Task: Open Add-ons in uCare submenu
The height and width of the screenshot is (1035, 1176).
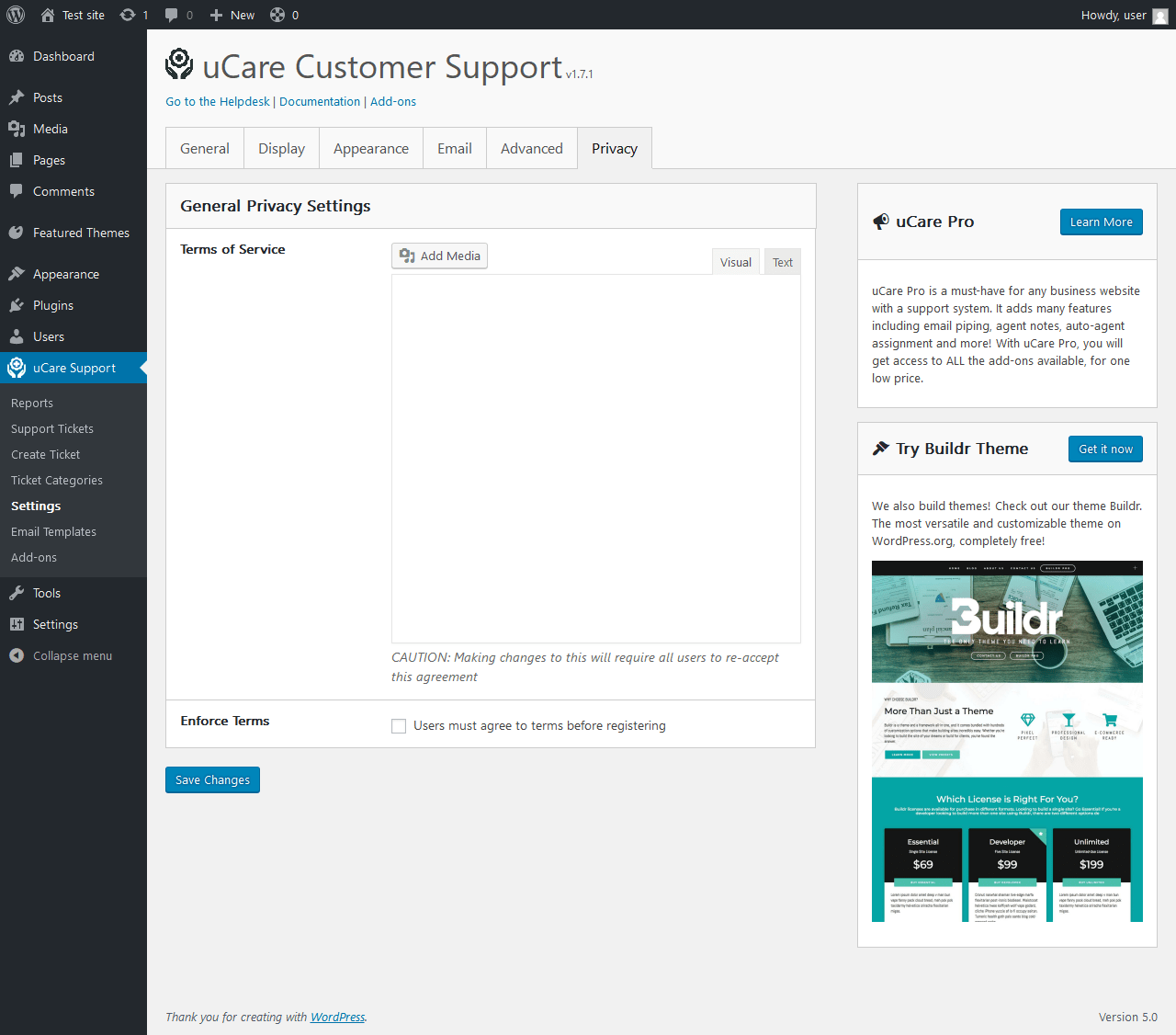Action: tap(34, 557)
